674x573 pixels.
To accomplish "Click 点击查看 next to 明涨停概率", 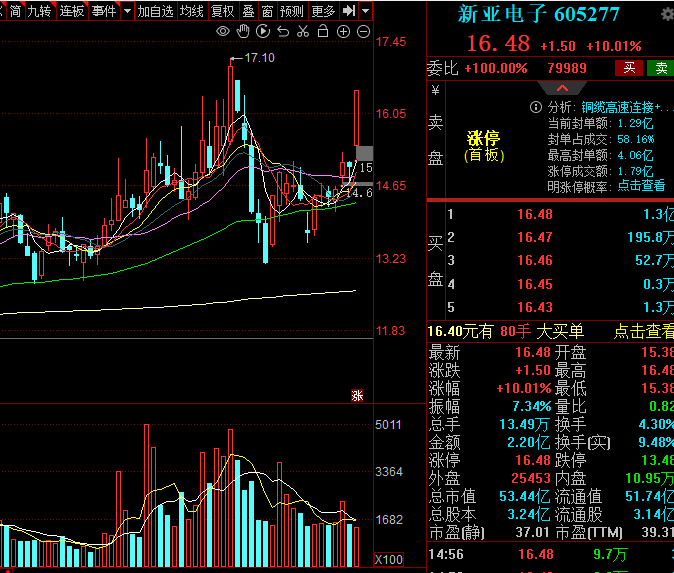I will (641, 186).
